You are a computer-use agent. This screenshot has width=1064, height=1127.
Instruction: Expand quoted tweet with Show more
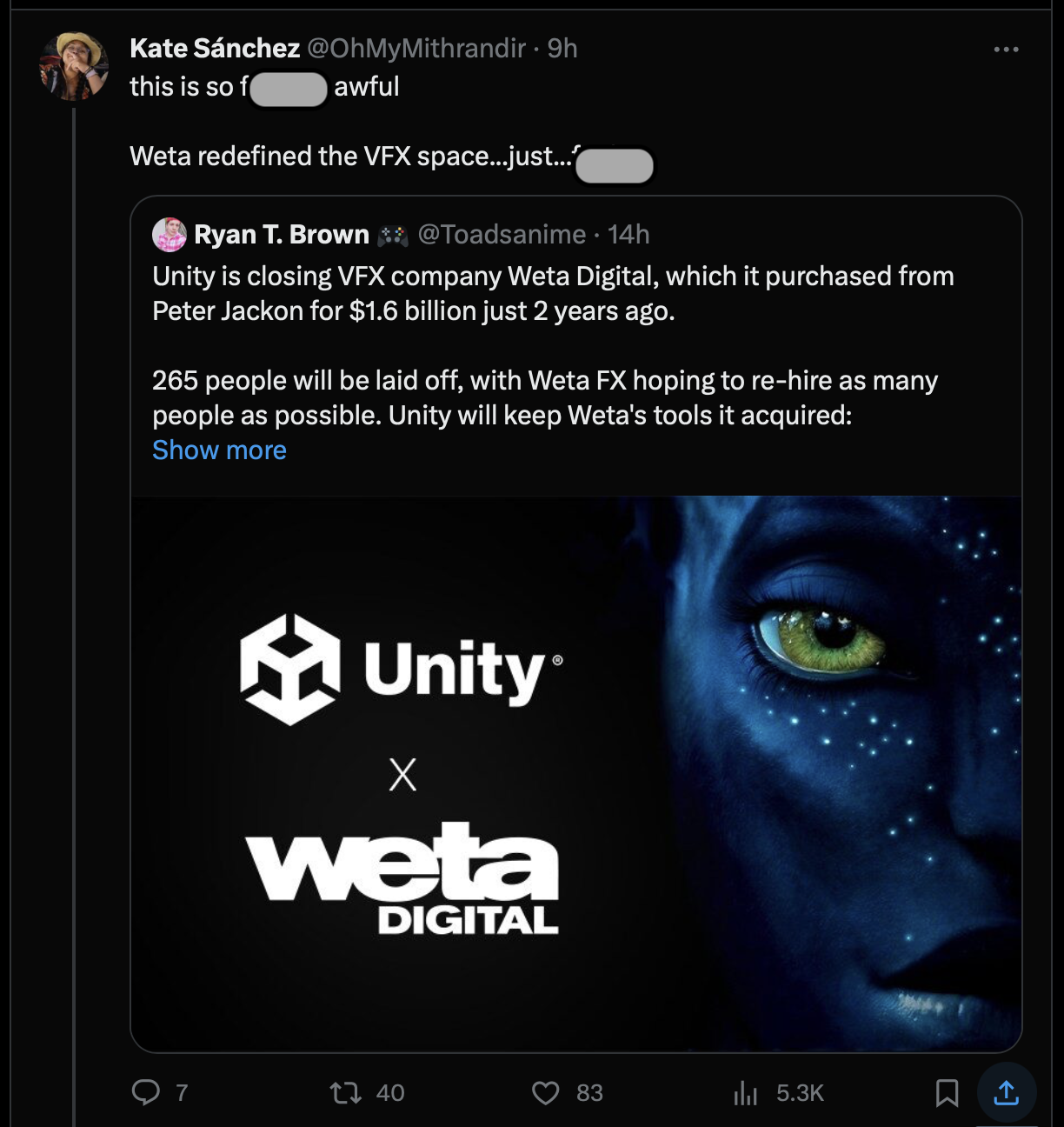[219, 450]
